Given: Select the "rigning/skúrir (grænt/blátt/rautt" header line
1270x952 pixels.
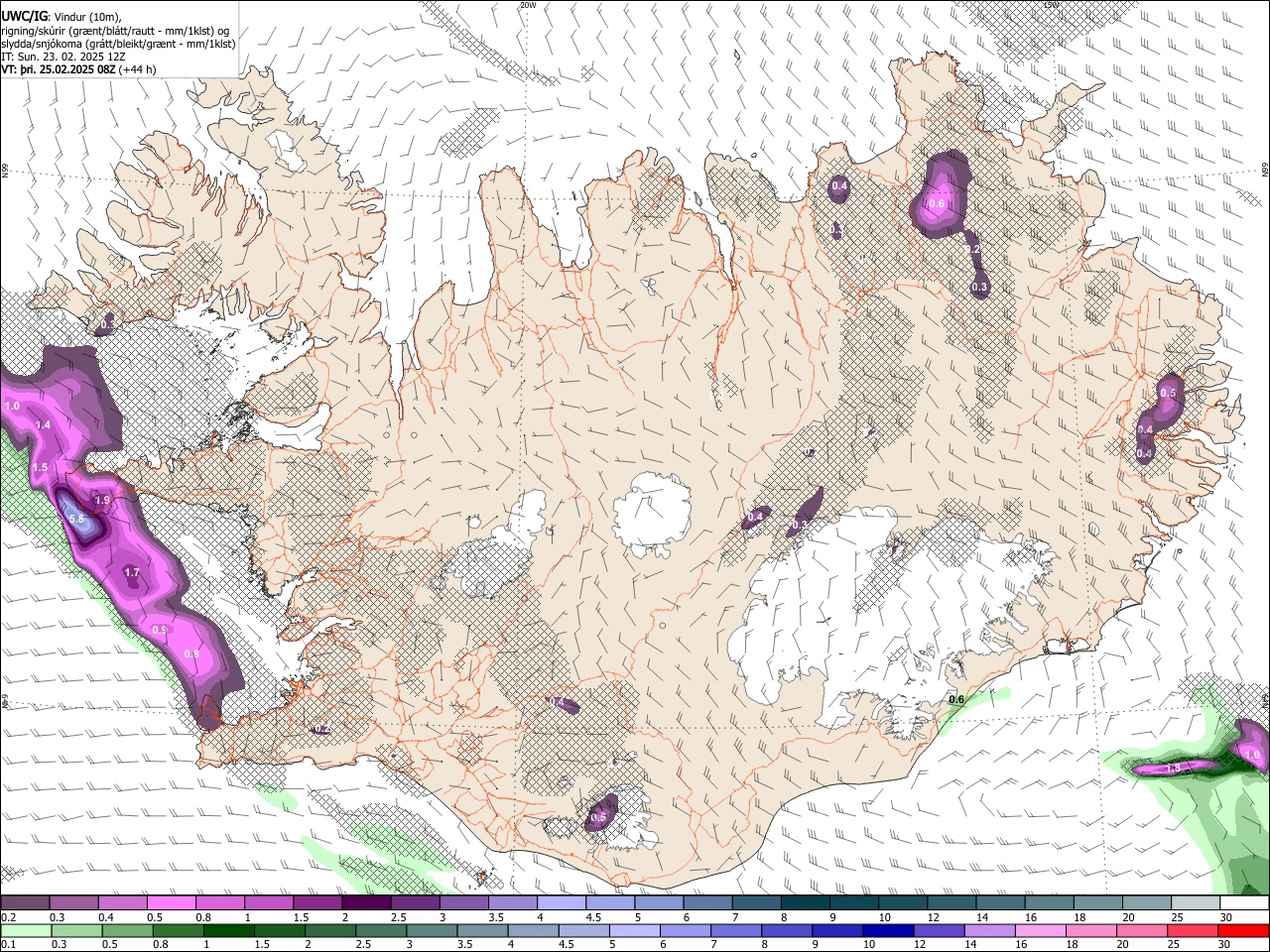Looking at the screenshot, I should pos(114,30).
